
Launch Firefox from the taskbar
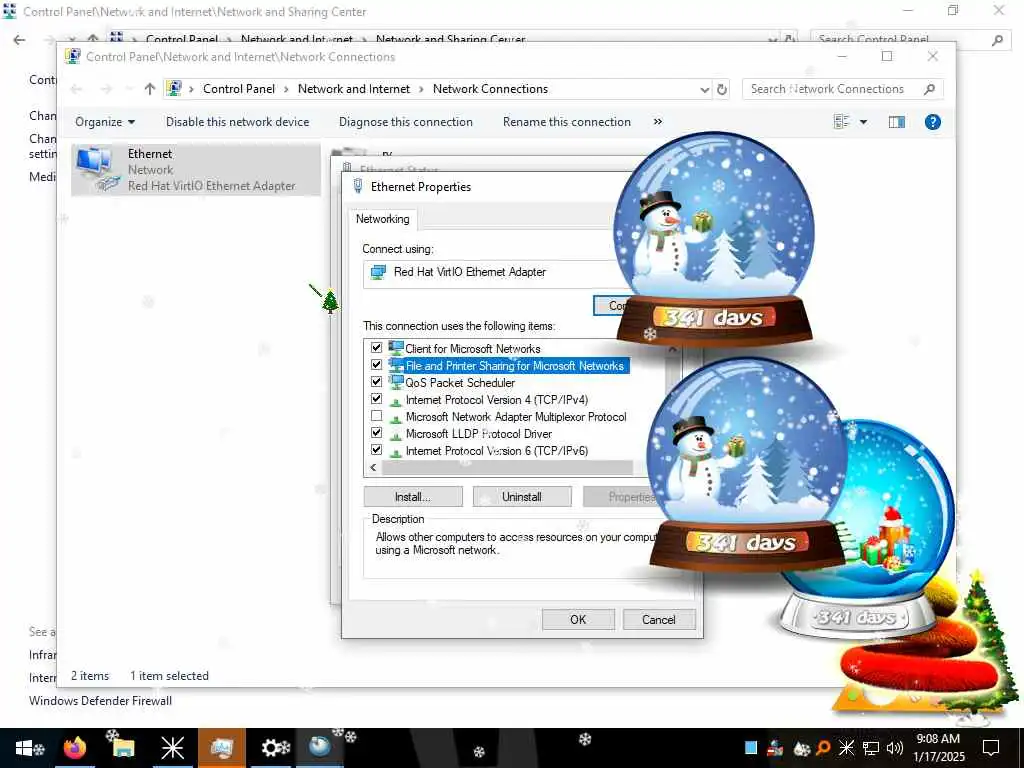click(75, 748)
